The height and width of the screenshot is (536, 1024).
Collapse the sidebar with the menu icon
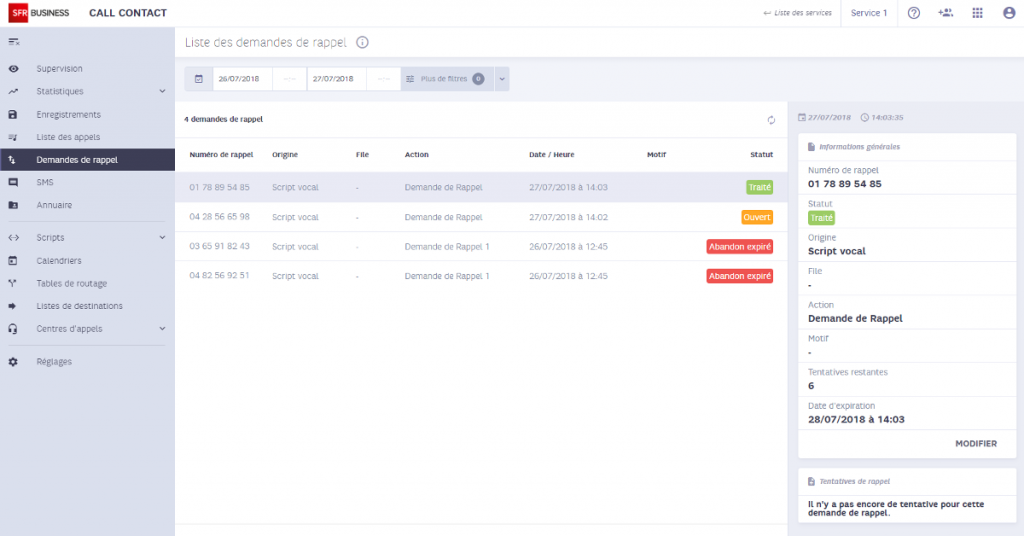click(x=14, y=42)
